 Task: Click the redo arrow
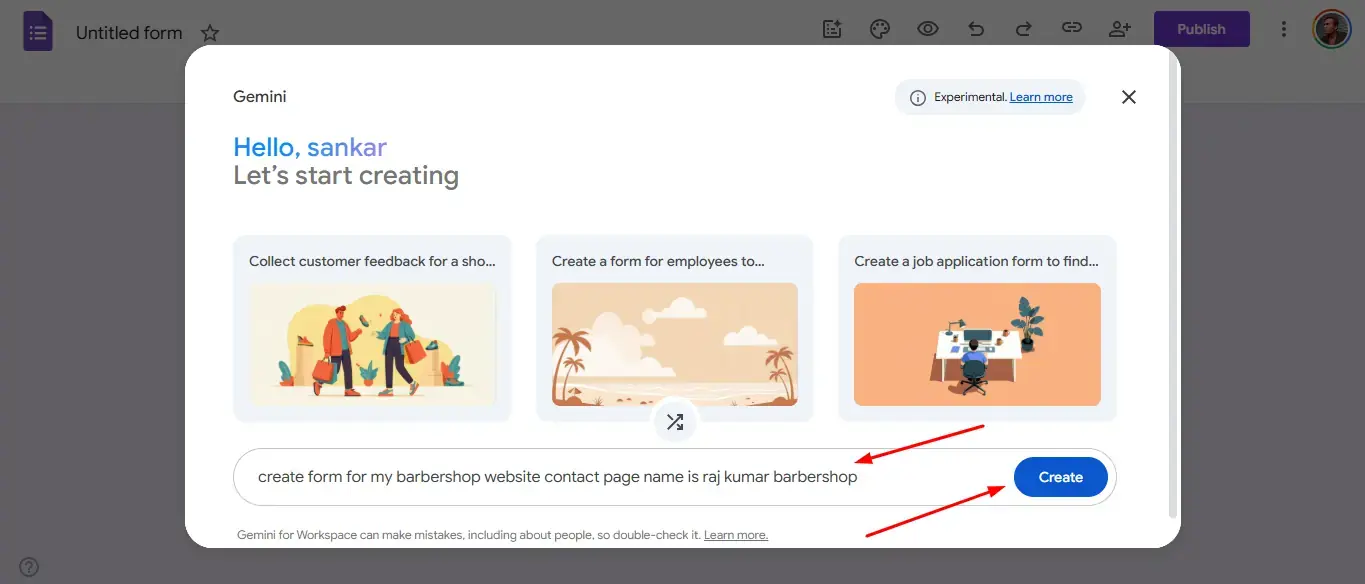tap(1024, 29)
